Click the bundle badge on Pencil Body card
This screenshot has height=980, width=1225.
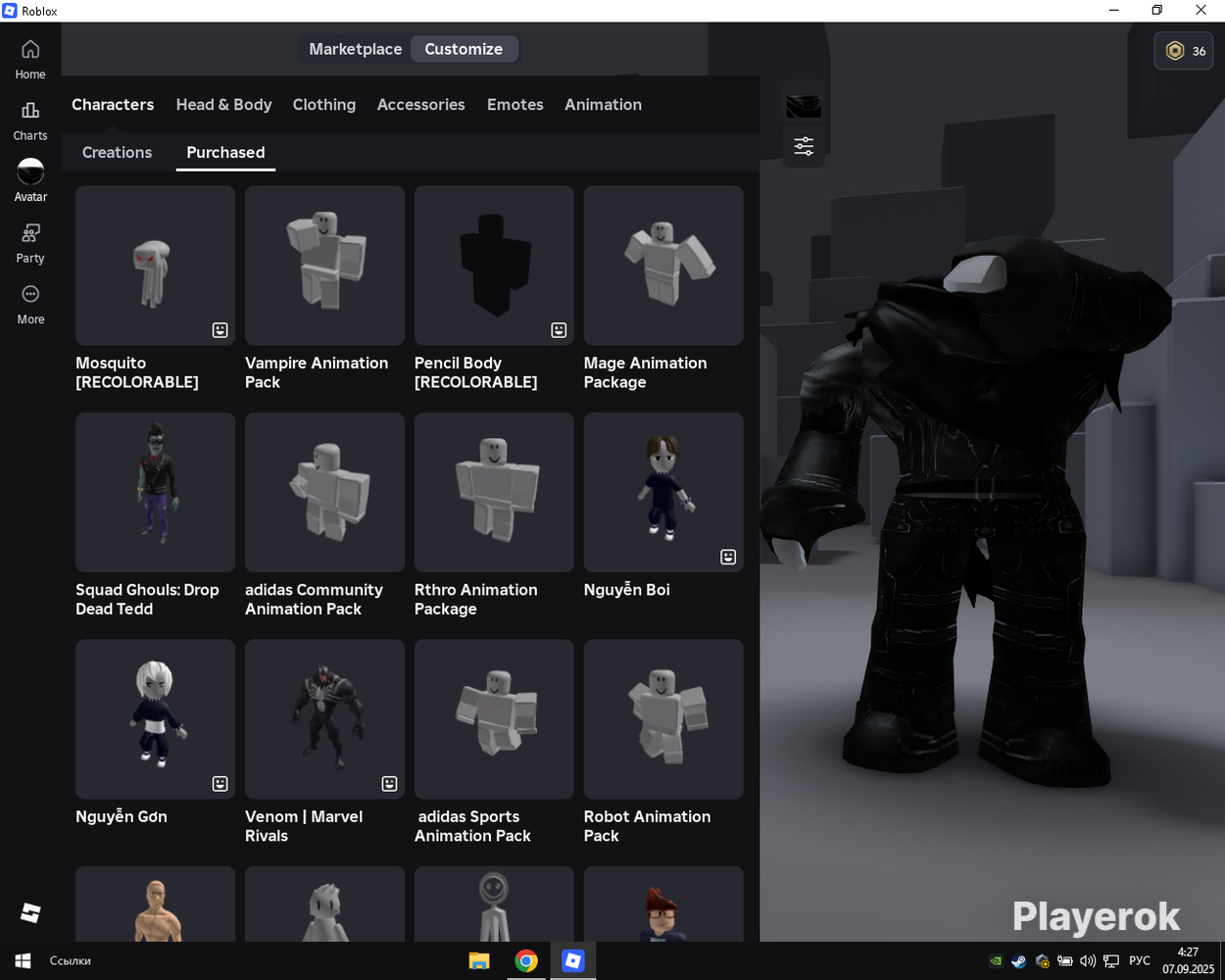coord(559,330)
